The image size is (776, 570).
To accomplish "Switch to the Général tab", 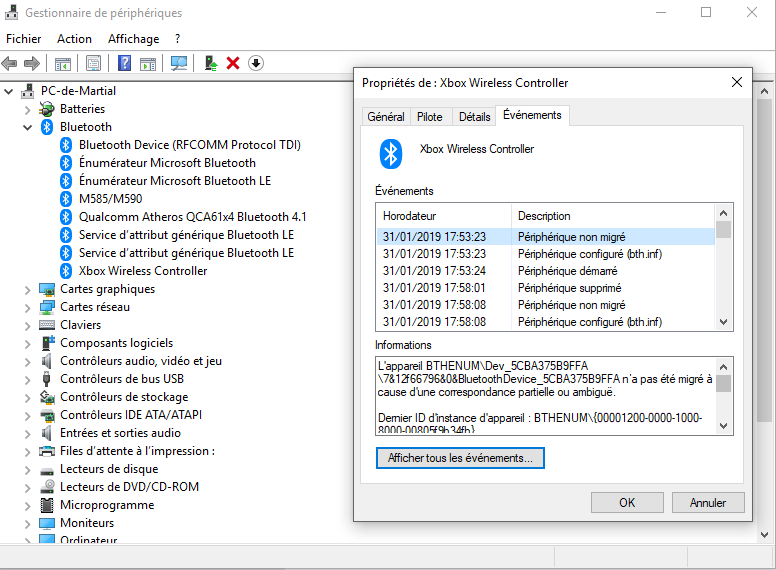I will (386, 117).
